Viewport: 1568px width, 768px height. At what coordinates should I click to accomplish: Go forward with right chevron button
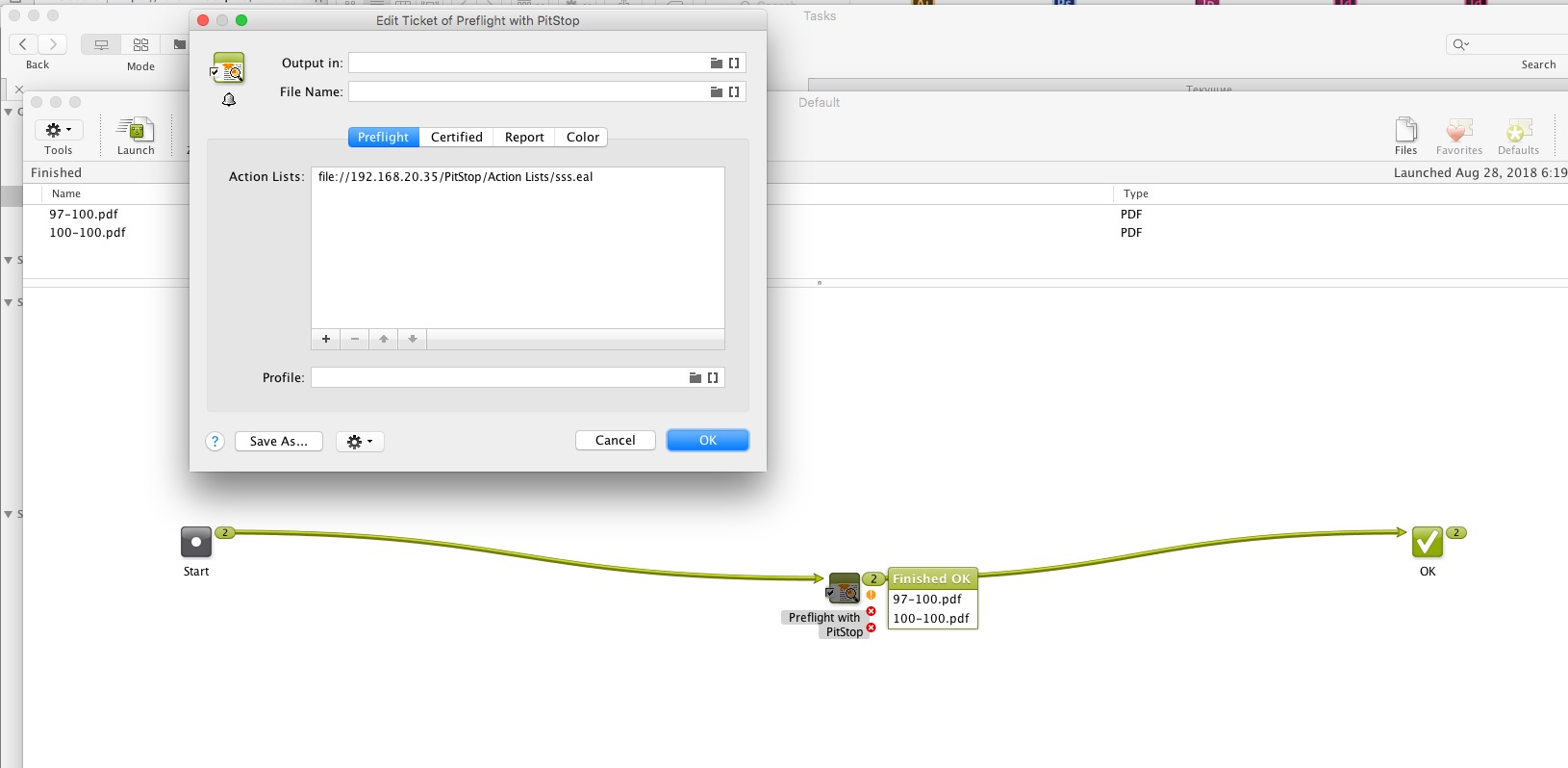[x=53, y=44]
